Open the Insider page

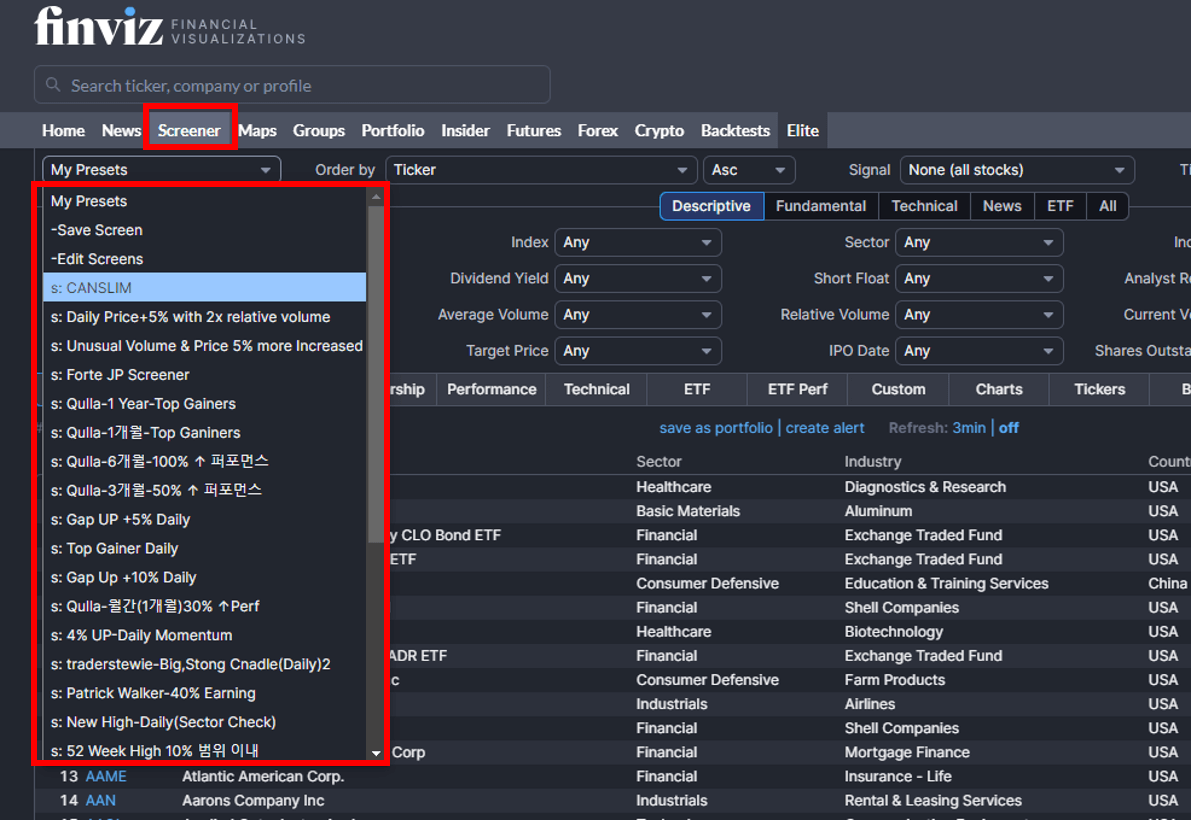[x=466, y=131]
